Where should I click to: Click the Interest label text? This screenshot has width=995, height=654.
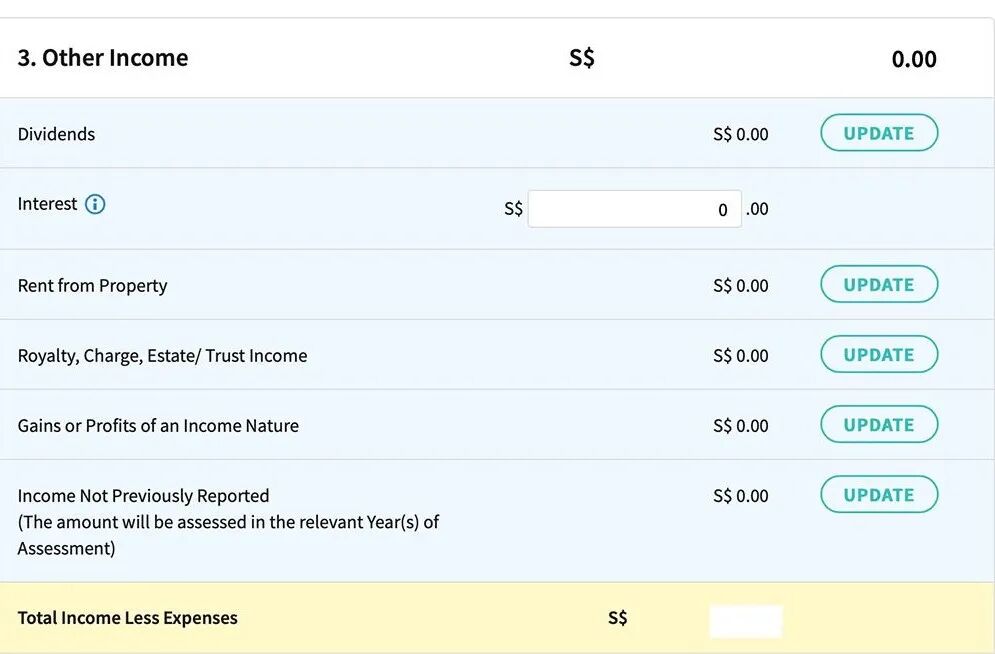tap(47, 204)
